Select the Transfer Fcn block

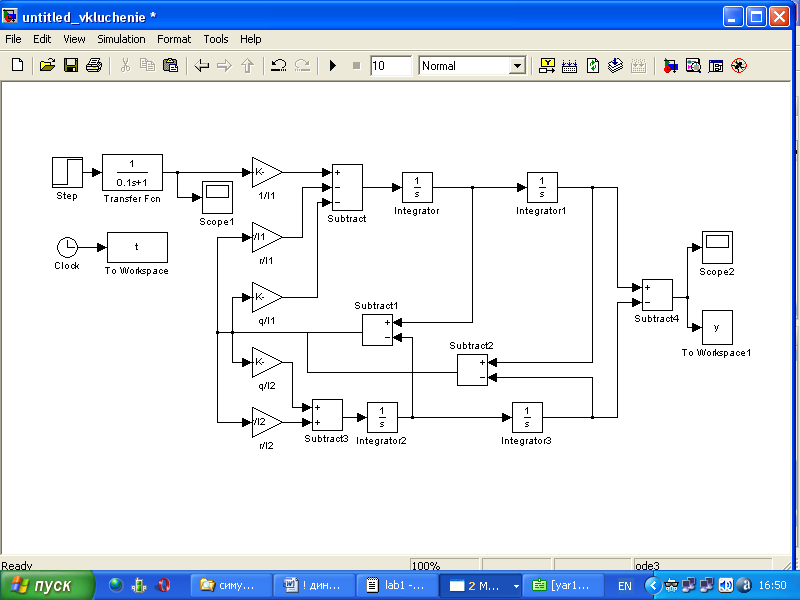tap(133, 173)
